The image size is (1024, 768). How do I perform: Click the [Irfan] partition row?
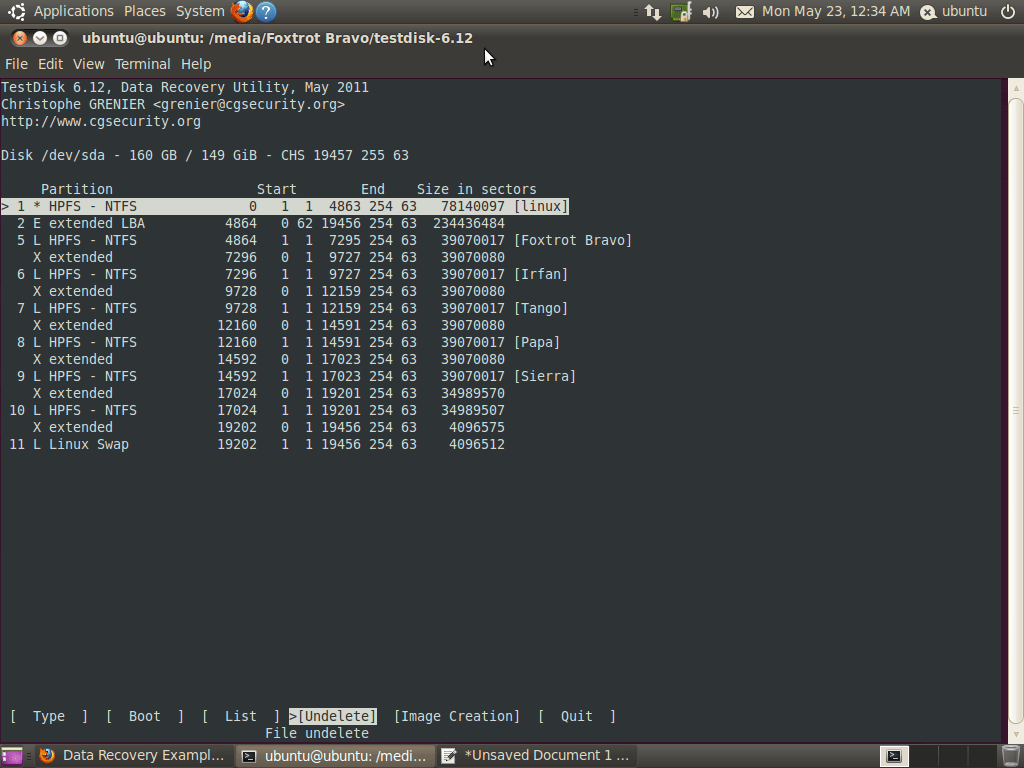pos(289,274)
